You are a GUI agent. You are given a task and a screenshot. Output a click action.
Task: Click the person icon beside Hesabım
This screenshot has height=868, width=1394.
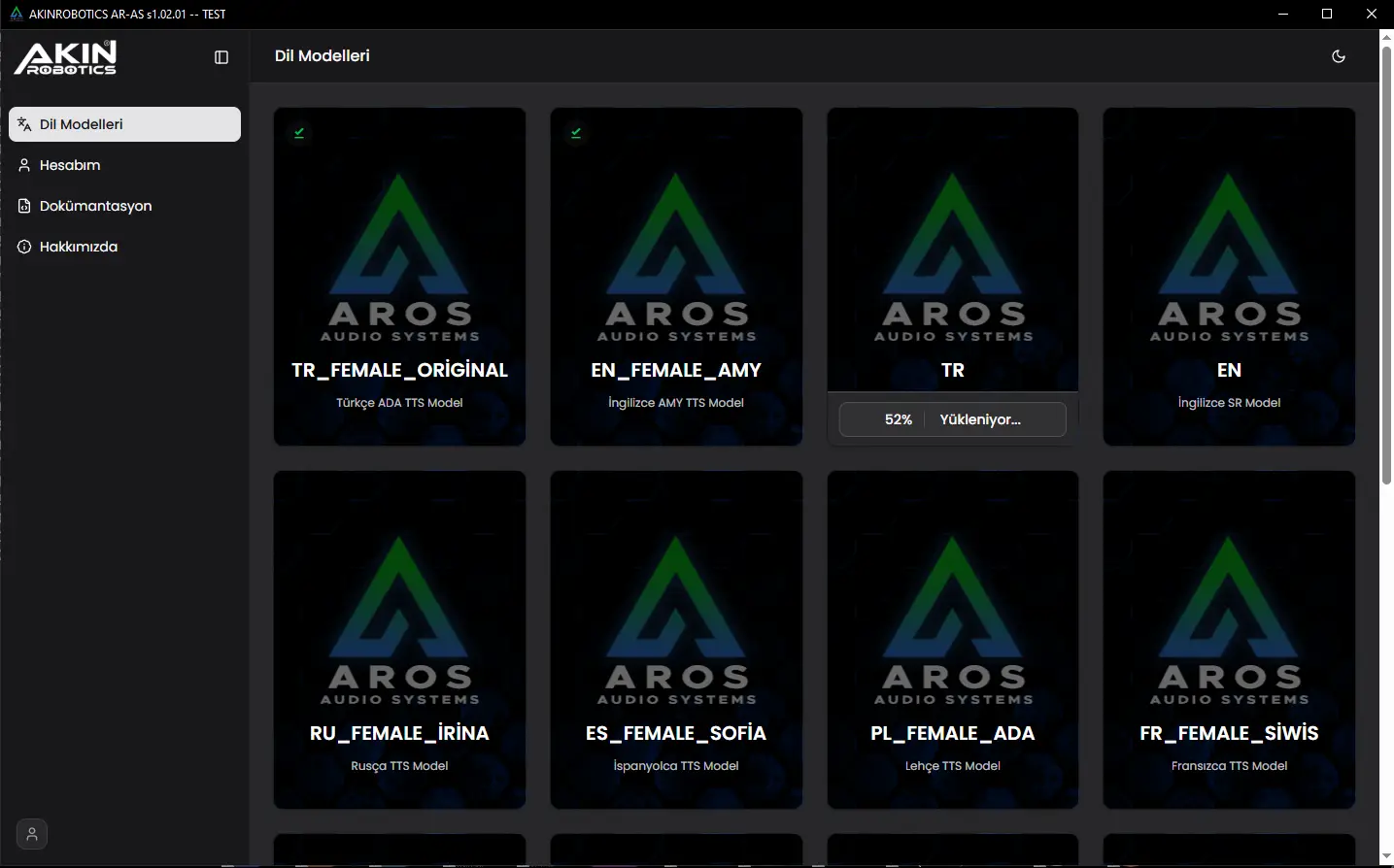coord(24,165)
